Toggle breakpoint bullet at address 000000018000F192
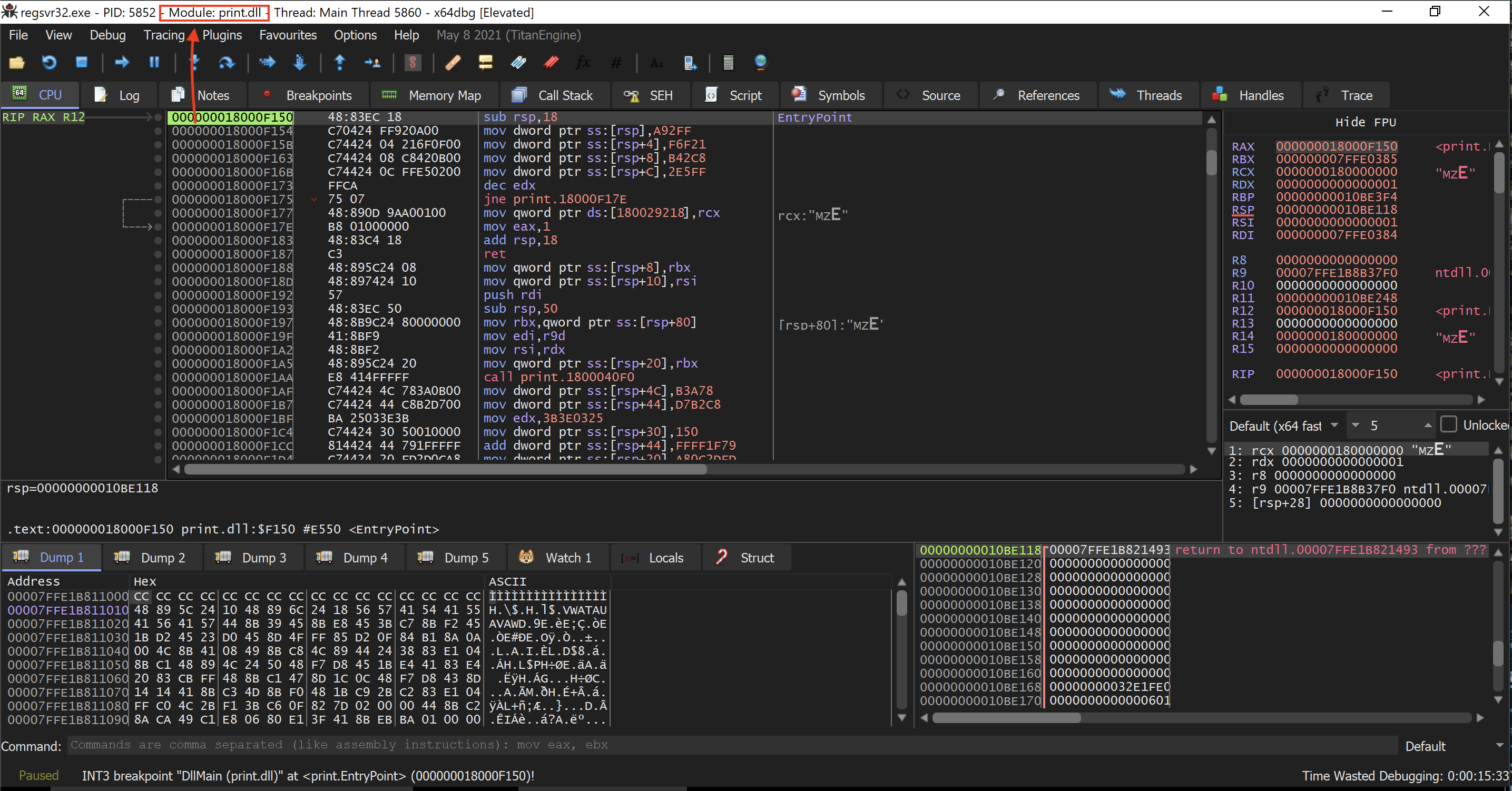Viewport: 1512px width, 791px height. click(x=158, y=295)
